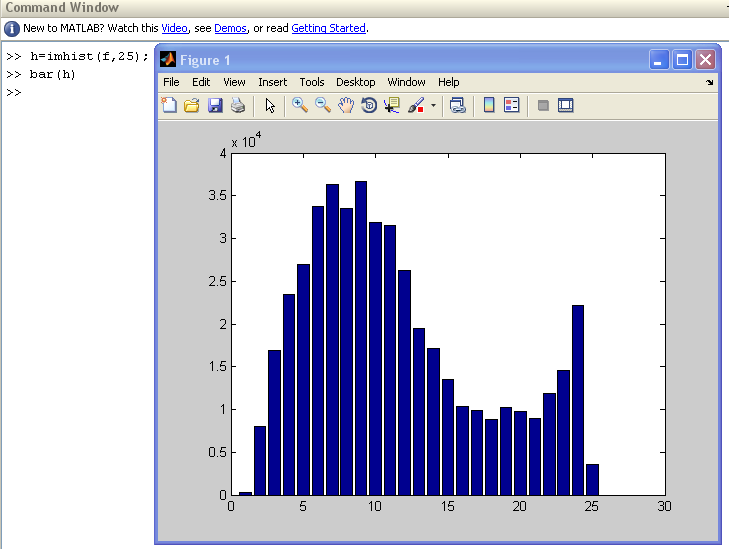The width and height of the screenshot is (729, 549).
Task: Click the Link Plot icon
Action: click(457, 105)
